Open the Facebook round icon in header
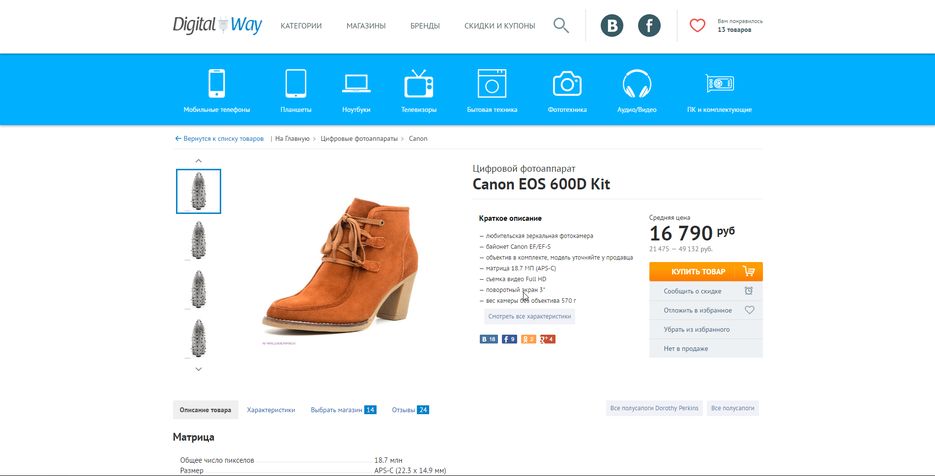This screenshot has width=935, height=476. tap(649, 26)
